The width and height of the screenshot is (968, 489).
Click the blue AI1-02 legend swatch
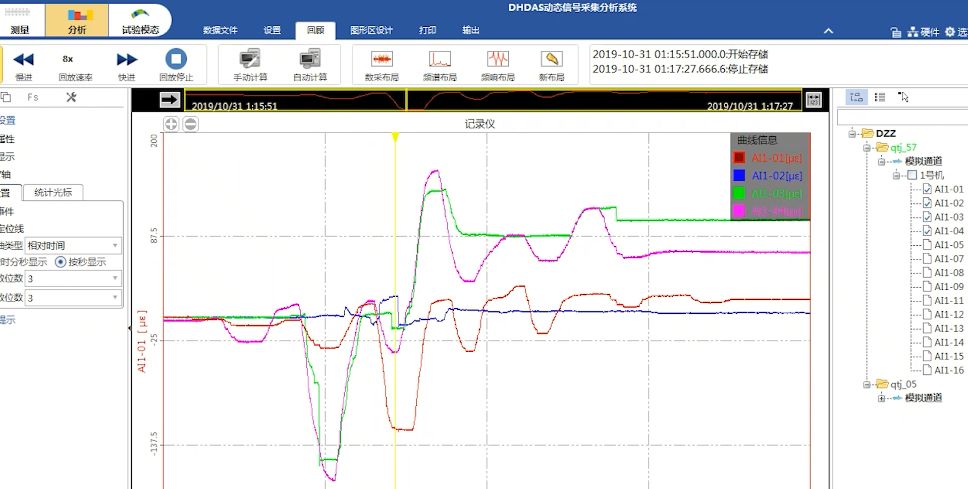coord(739,176)
